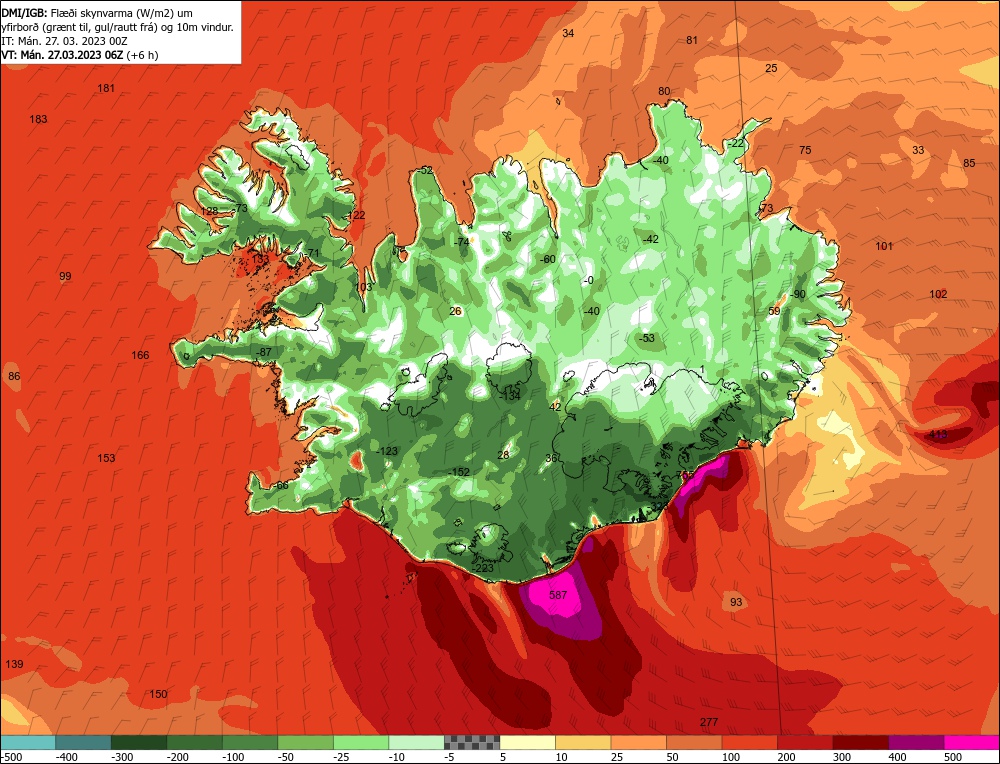
Task: Select the magenta legend swatch labeled 500
Action: coord(971,742)
